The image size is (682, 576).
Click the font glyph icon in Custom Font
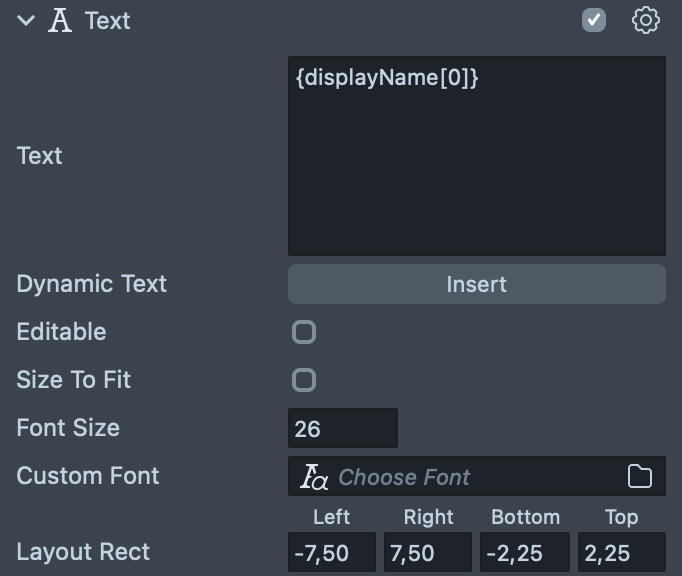point(314,477)
